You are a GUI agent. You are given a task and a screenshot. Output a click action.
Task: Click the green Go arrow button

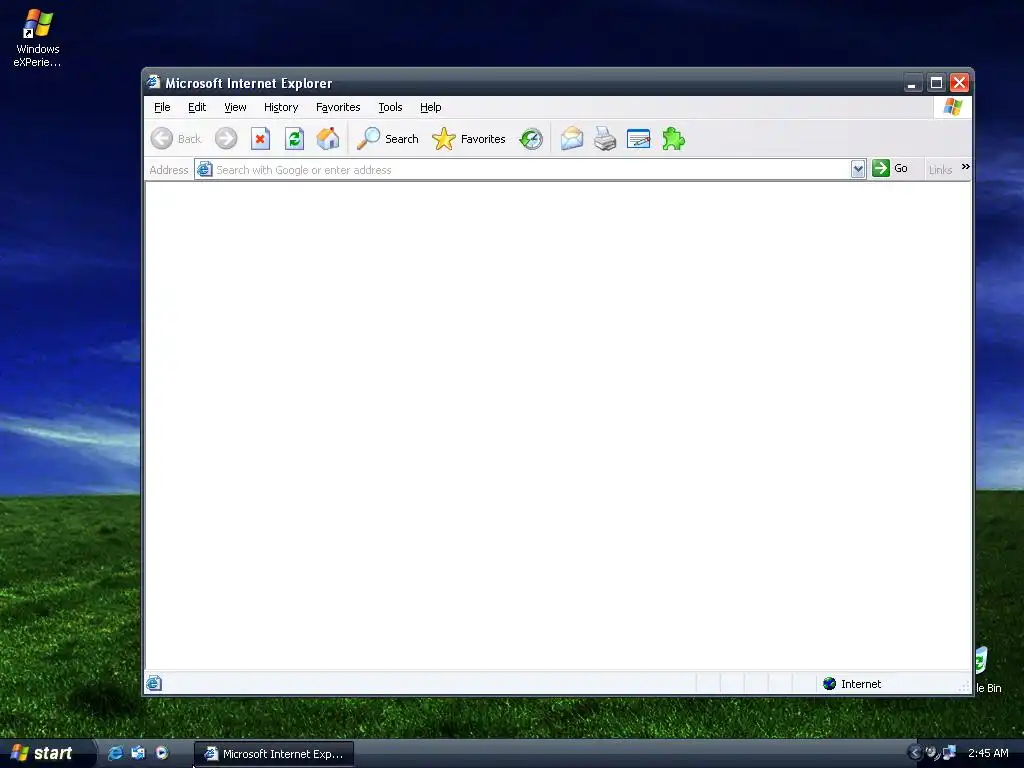tap(890, 168)
